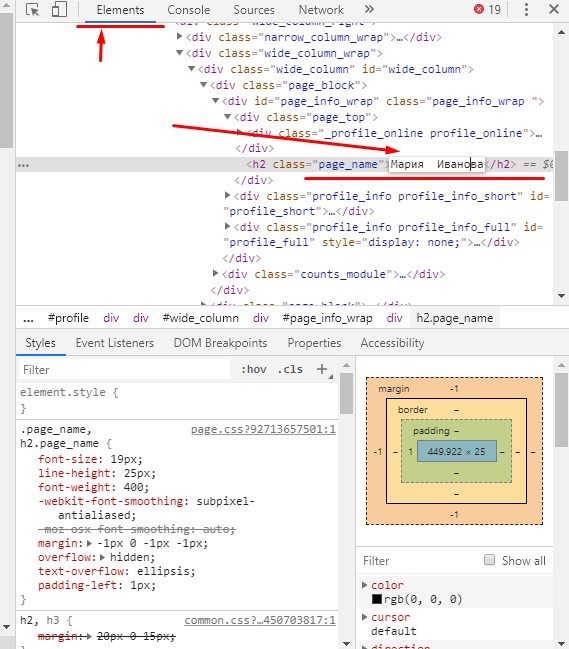The height and width of the screenshot is (649, 569).
Task: Expand the counts_module div node
Action: click(x=215, y=273)
